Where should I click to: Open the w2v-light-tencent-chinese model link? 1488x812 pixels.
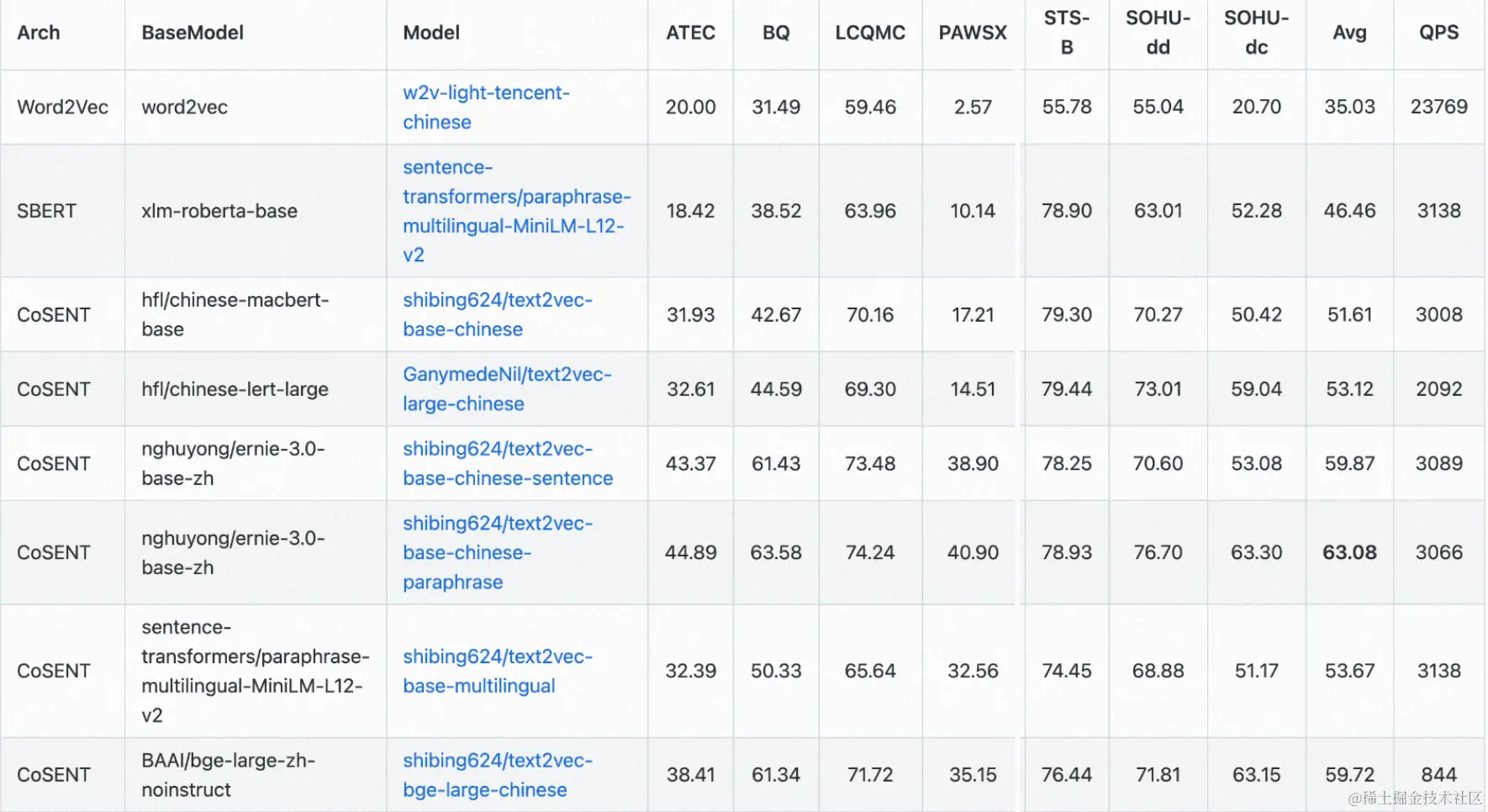pos(486,107)
